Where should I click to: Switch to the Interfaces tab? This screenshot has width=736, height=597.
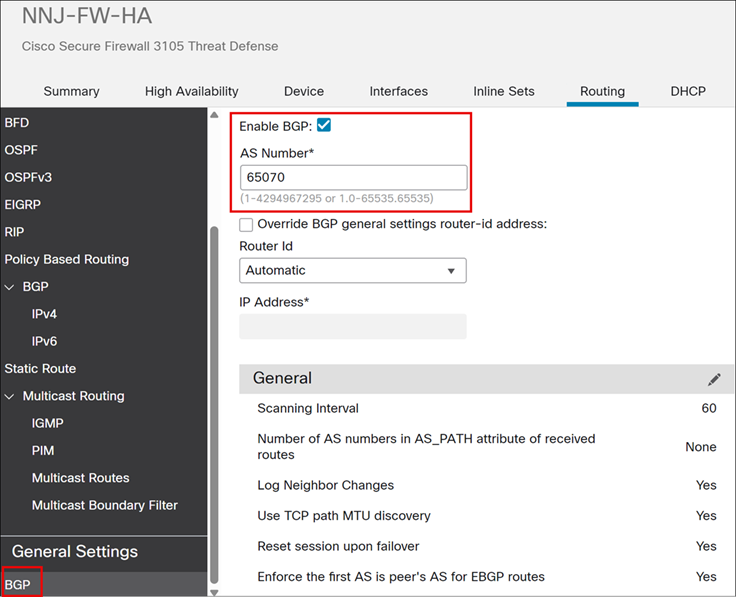tap(399, 91)
